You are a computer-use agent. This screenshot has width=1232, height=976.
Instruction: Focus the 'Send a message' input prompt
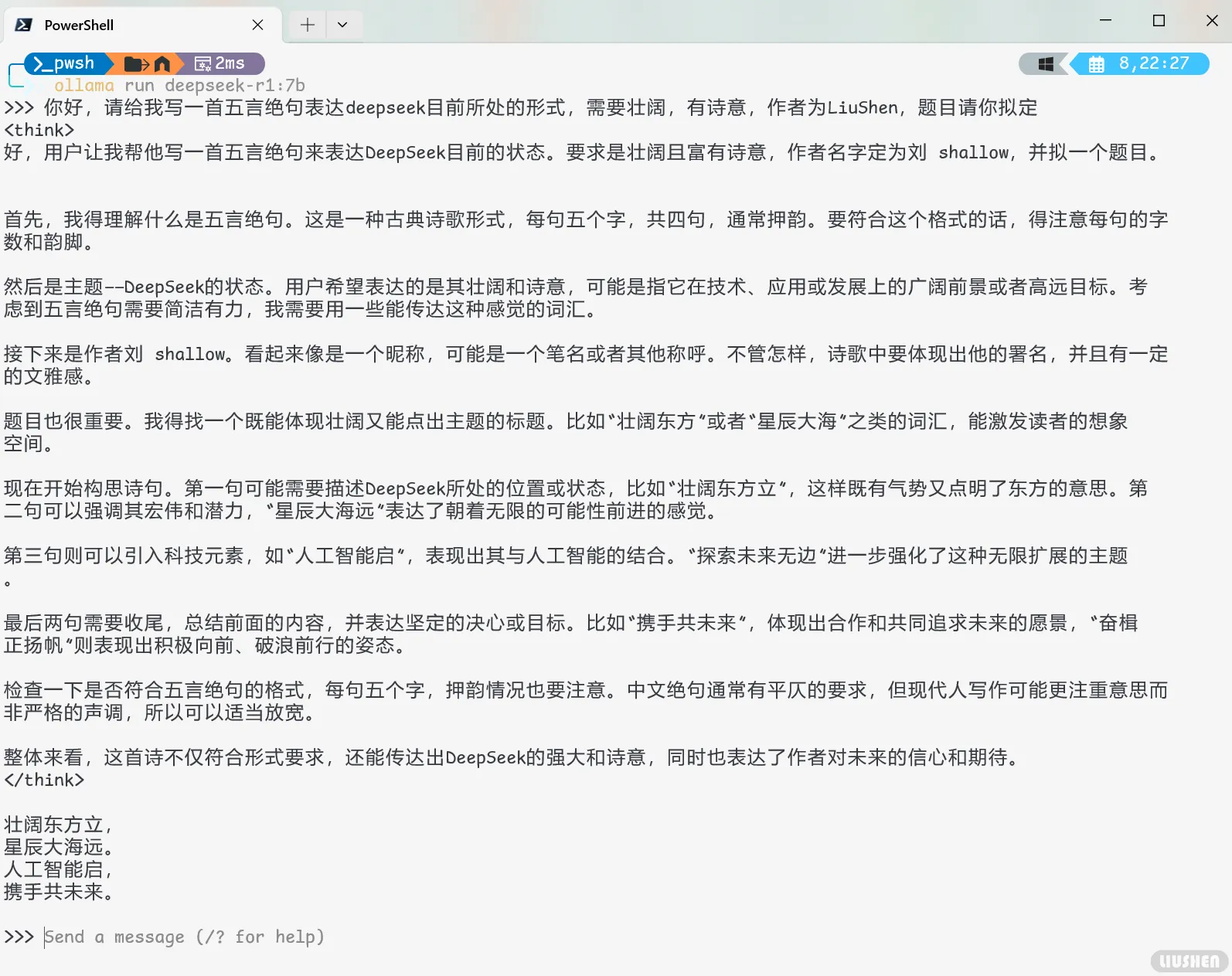pyautogui.click(x=184, y=937)
